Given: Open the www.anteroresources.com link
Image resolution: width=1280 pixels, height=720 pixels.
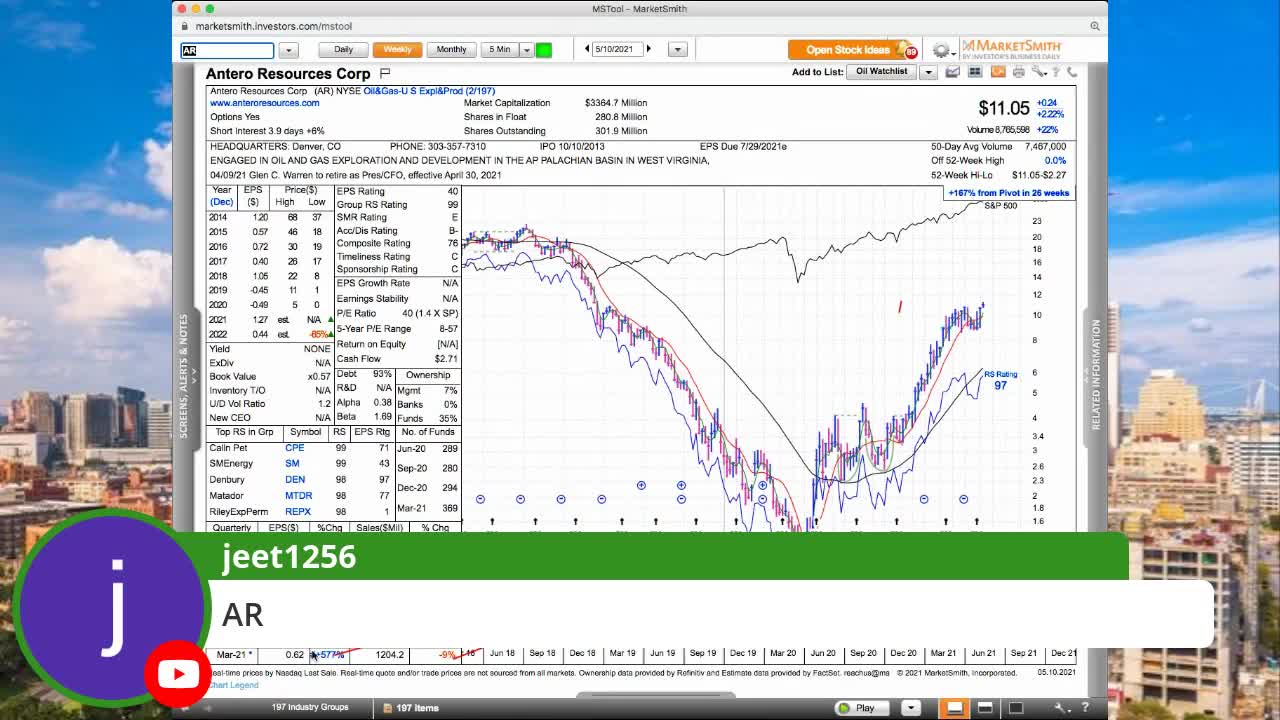Looking at the screenshot, I should click(264, 103).
